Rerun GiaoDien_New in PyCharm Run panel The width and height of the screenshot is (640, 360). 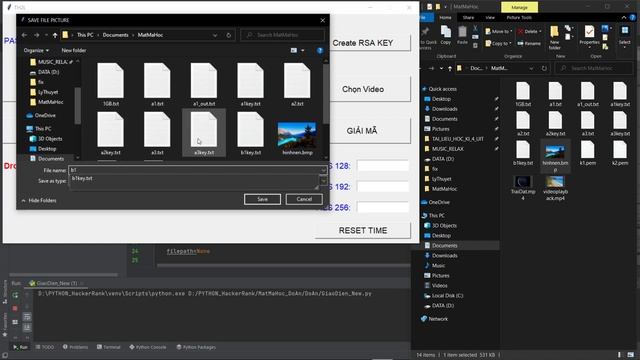[x=15, y=295]
